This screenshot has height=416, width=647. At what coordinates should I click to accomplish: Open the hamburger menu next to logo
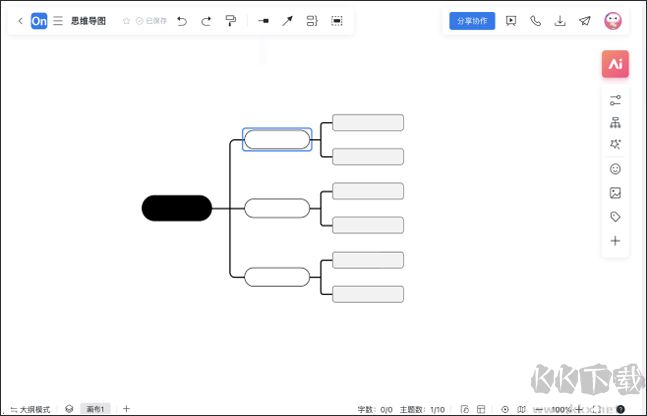58,20
